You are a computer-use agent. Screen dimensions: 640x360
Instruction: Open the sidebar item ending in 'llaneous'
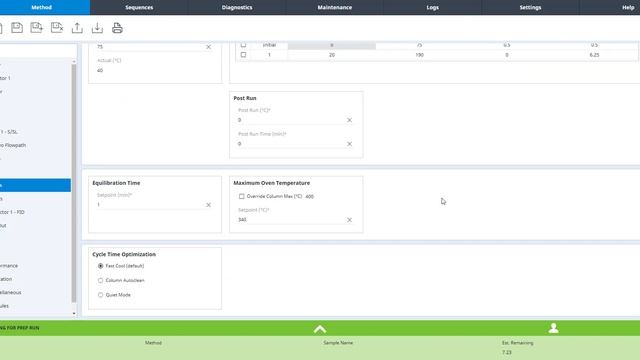(x=11, y=293)
